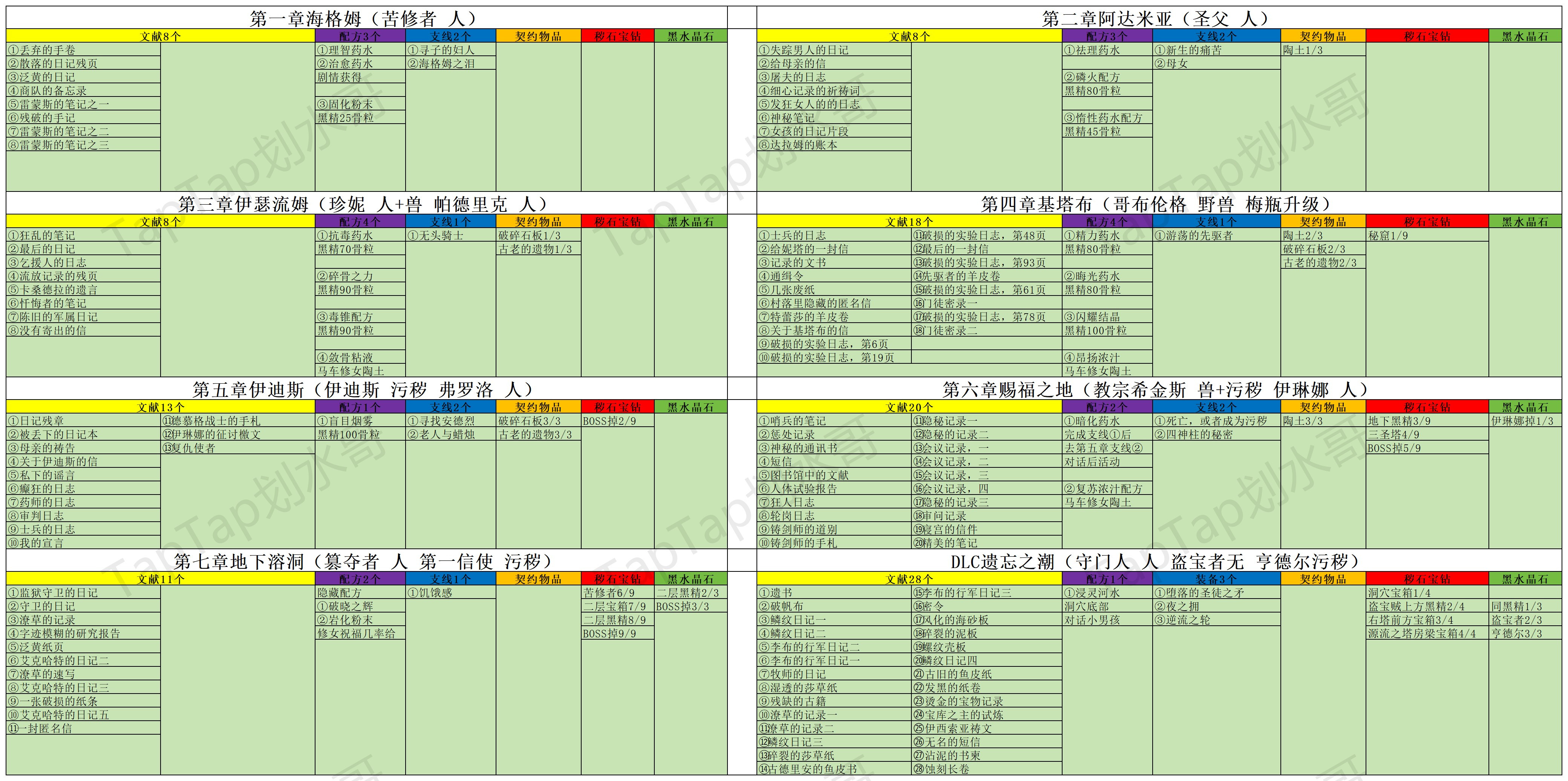The width and height of the screenshot is (1568, 781).
Task: Select the 第四章基塔布 chapter title
Action: 1159,203
